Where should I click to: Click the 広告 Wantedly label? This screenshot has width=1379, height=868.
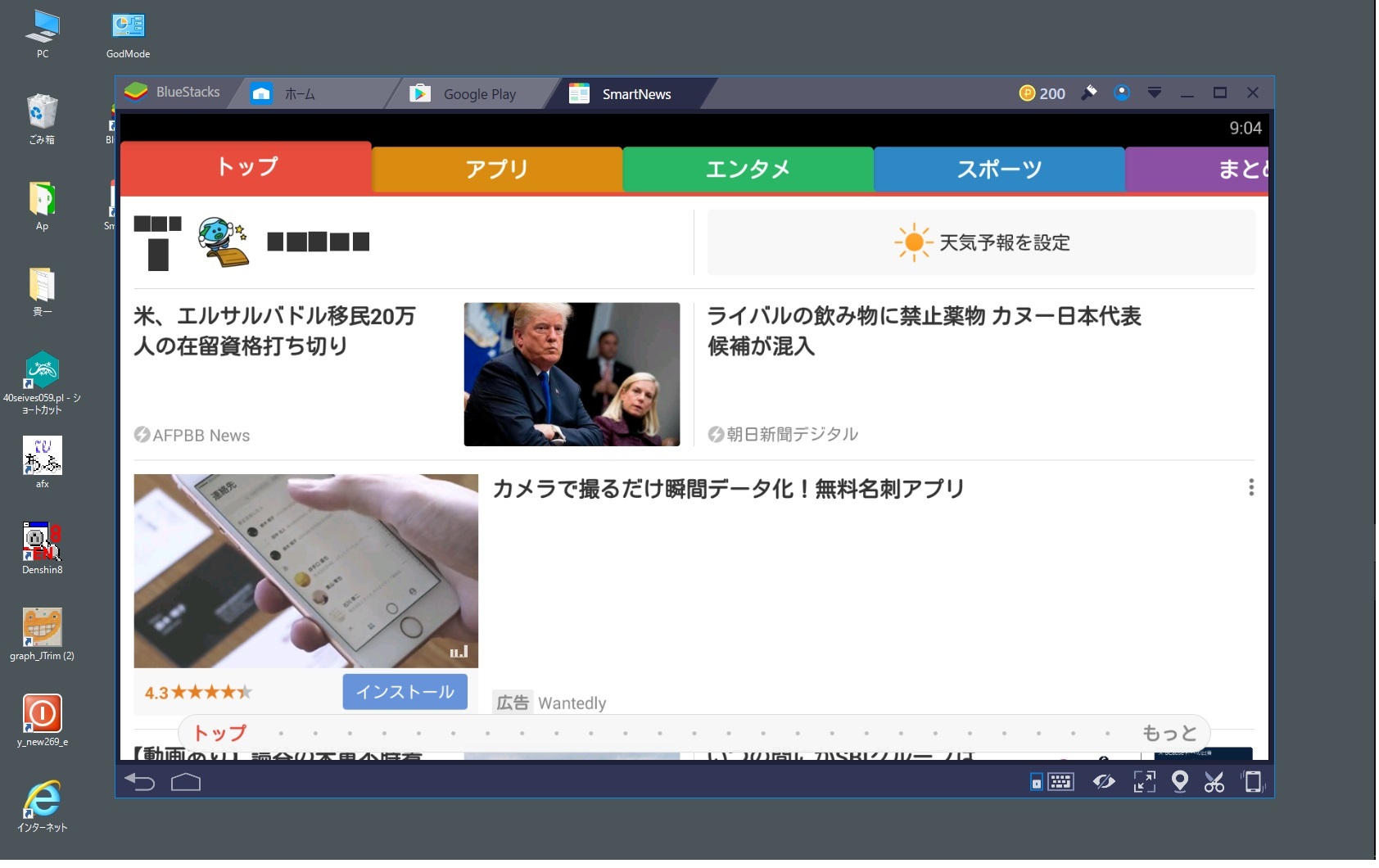pyautogui.click(x=549, y=703)
